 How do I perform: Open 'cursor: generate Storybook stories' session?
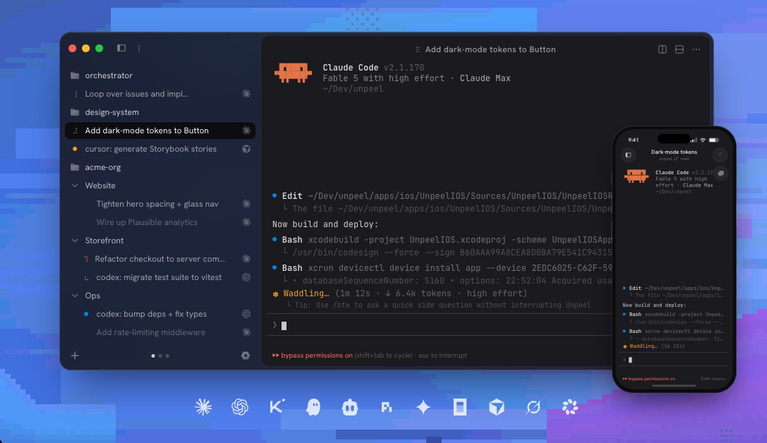pos(160,149)
